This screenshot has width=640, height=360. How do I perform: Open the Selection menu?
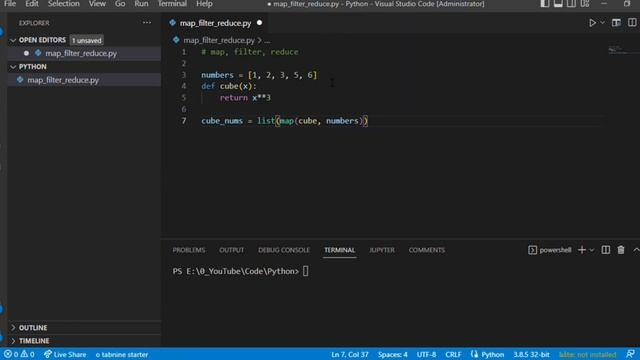point(64,4)
